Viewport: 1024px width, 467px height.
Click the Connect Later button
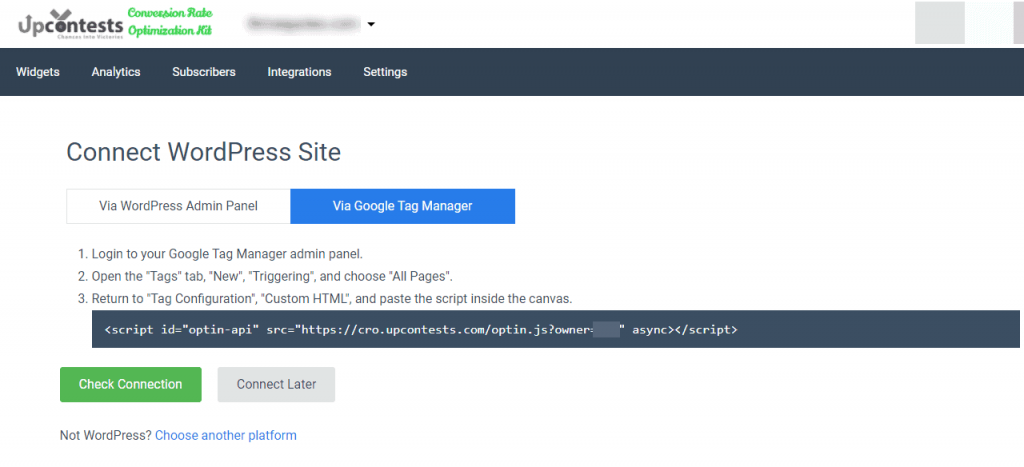click(276, 384)
